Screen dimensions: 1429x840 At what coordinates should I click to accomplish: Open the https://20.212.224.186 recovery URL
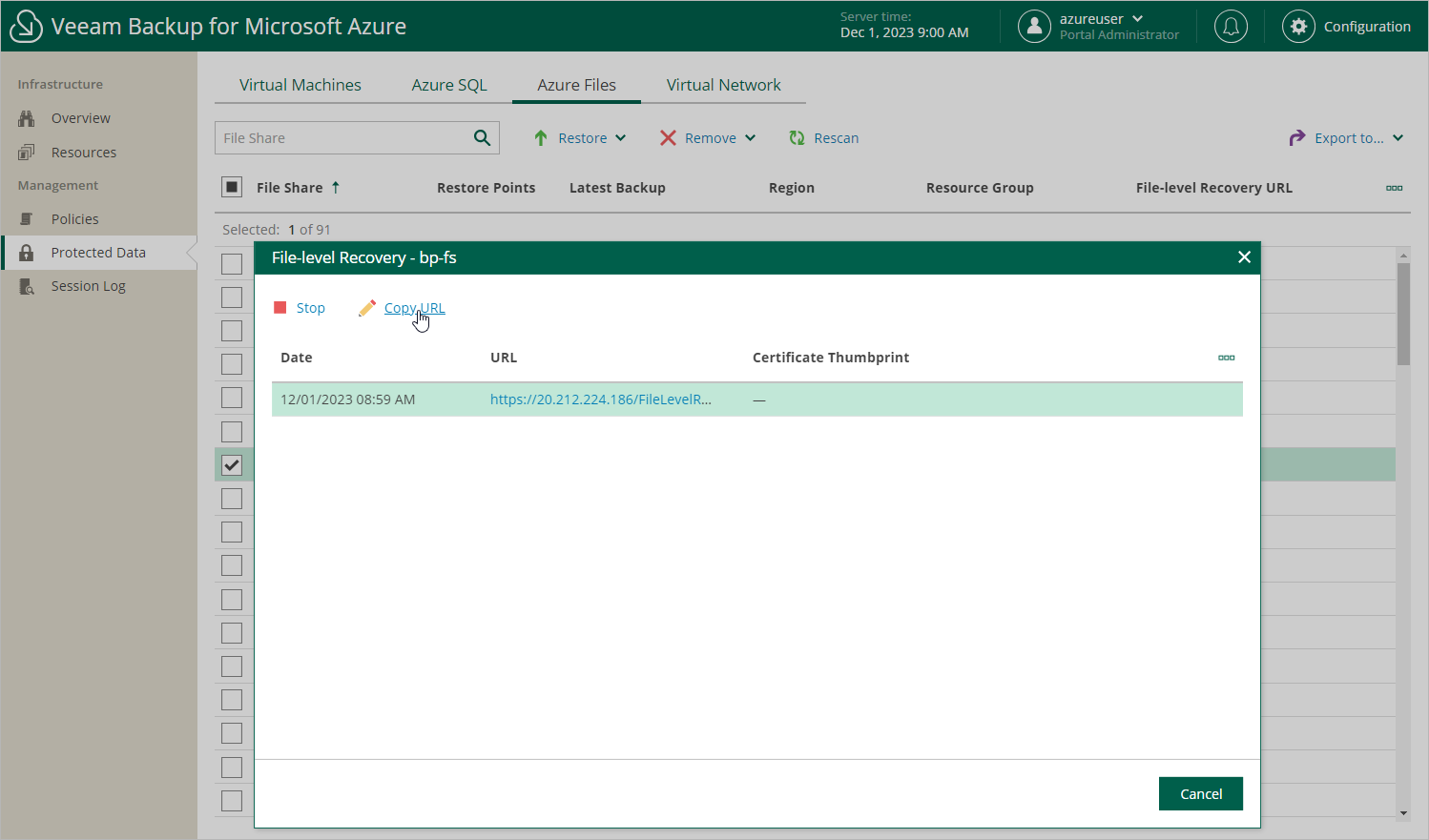[x=601, y=400]
